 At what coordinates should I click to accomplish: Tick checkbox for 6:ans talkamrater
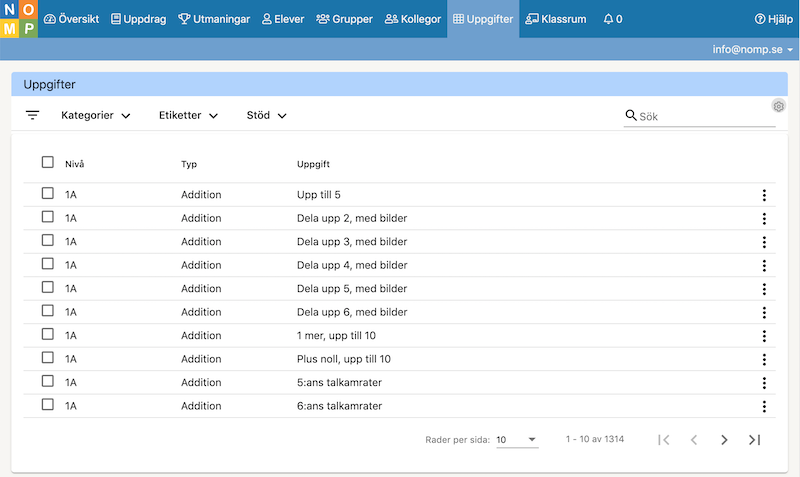(x=47, y=405)
